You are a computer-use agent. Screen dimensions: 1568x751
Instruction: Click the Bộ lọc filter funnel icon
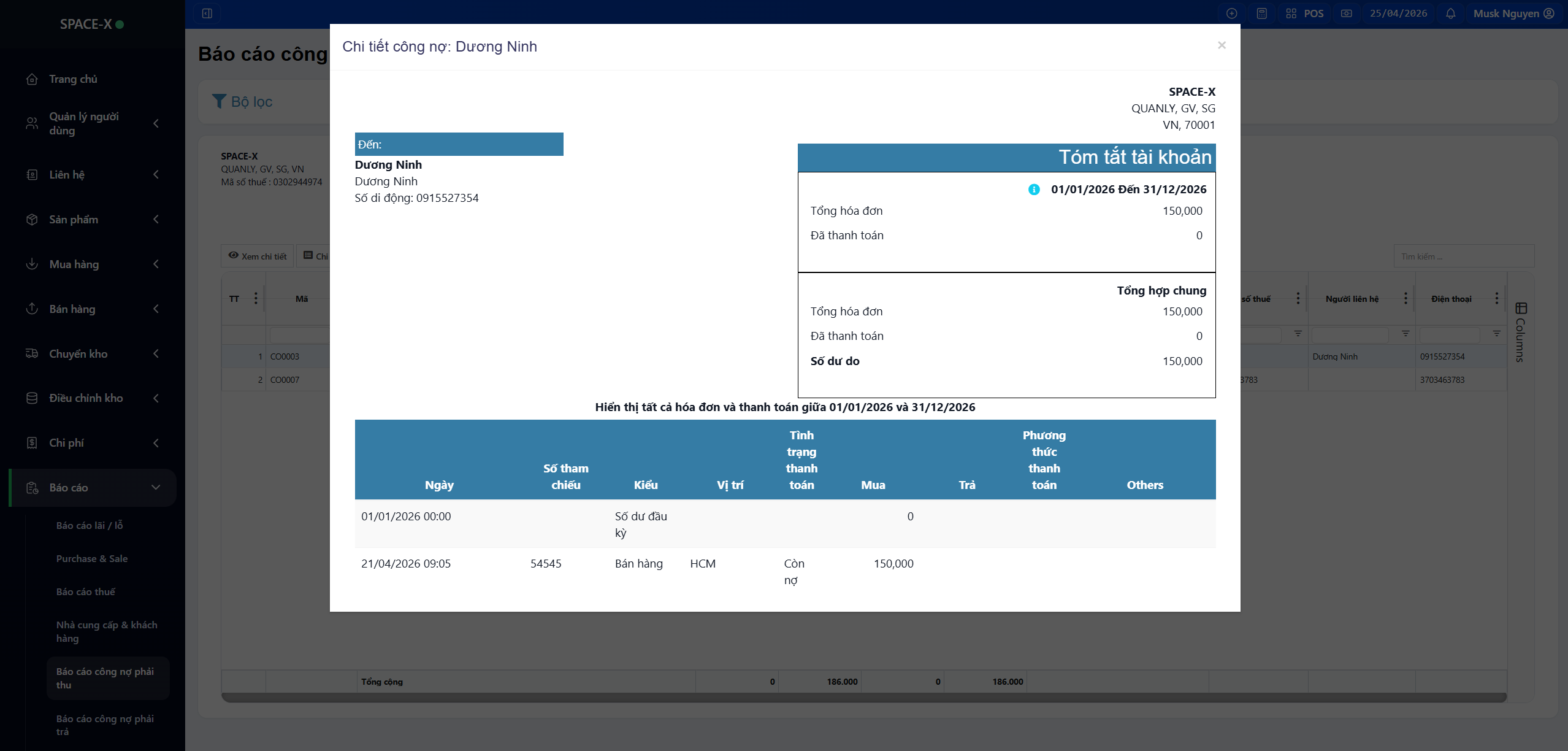[x=219, y=101]
